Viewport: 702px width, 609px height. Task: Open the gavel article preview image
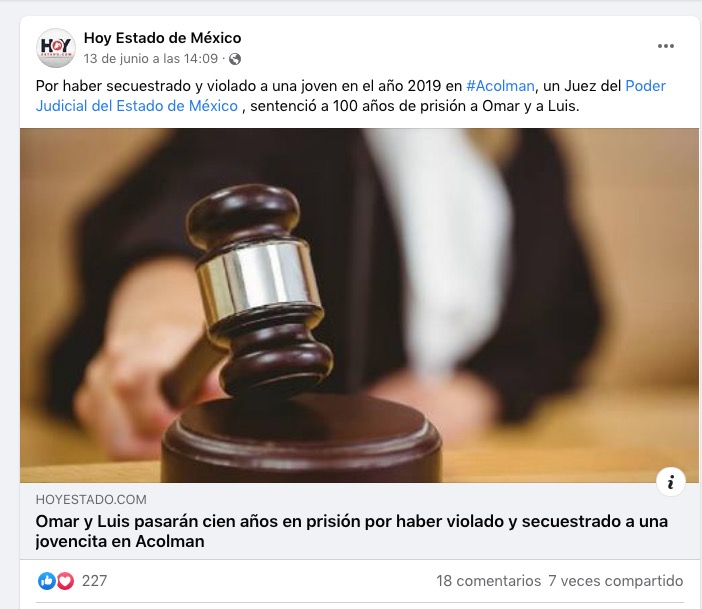359,305
